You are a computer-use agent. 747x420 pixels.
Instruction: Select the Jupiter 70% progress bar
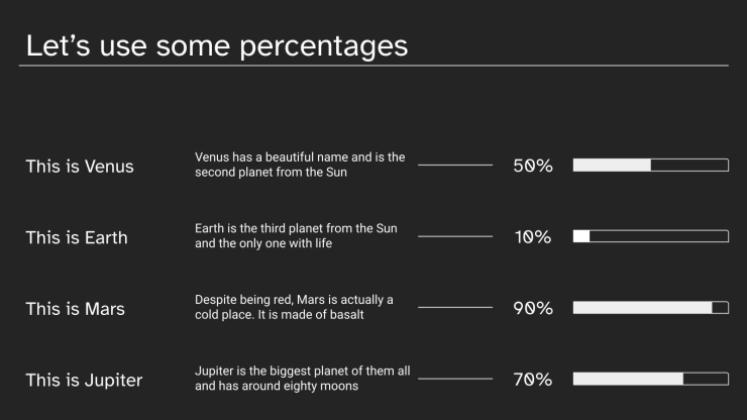pyautogui.click(x=650, y=379)
